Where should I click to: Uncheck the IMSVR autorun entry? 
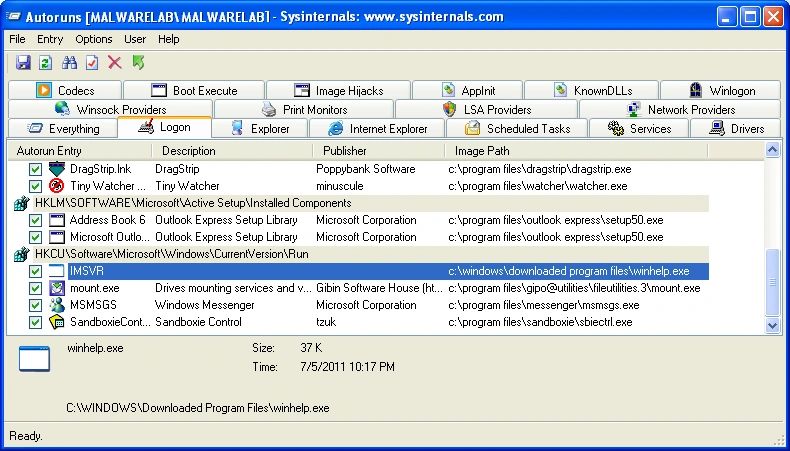click(x=36, y=271)
